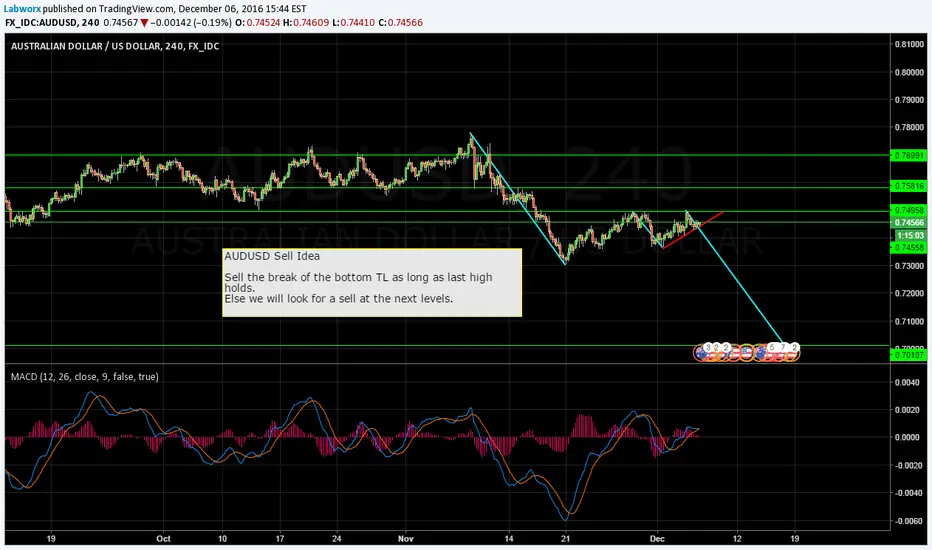Screen dimensions: 932x550
Task: Click the 17 date tick on time axis
Action: coord(280,539)
